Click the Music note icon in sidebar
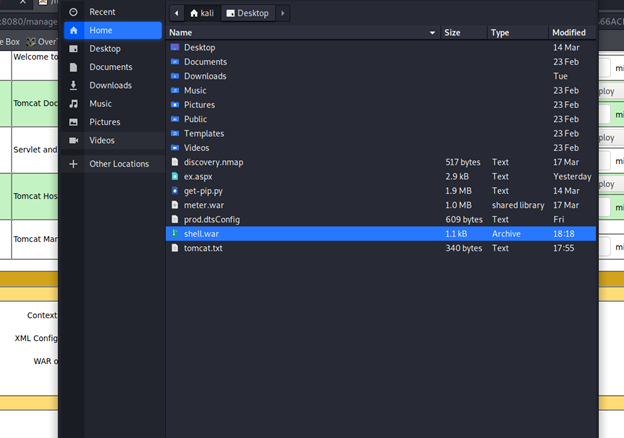The height and width of the screenshot is (438, 624). [73, 103]
